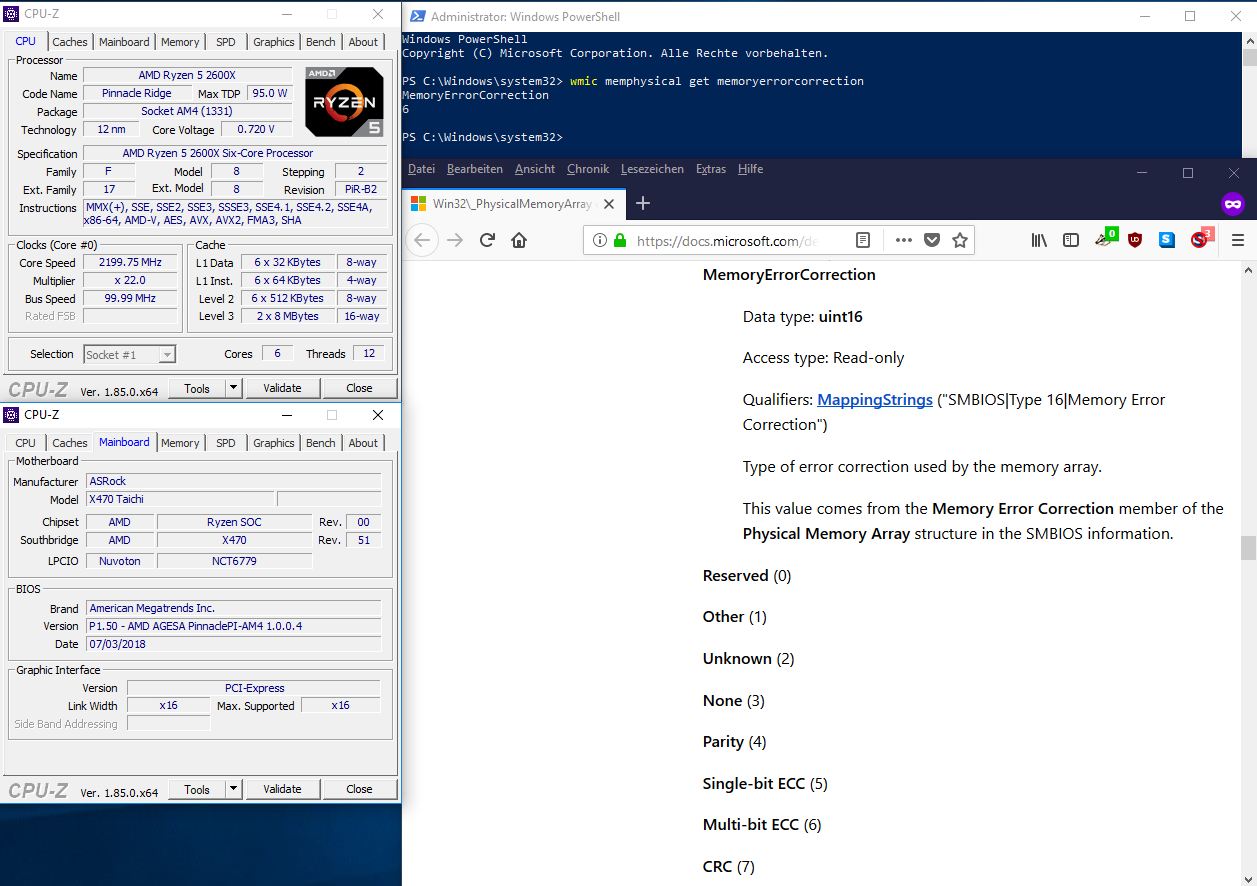Open Graphics tab in top CPU-Z
Viewport: 1257px width, 886px height.
pyautogui.click(x=274, y=42)
